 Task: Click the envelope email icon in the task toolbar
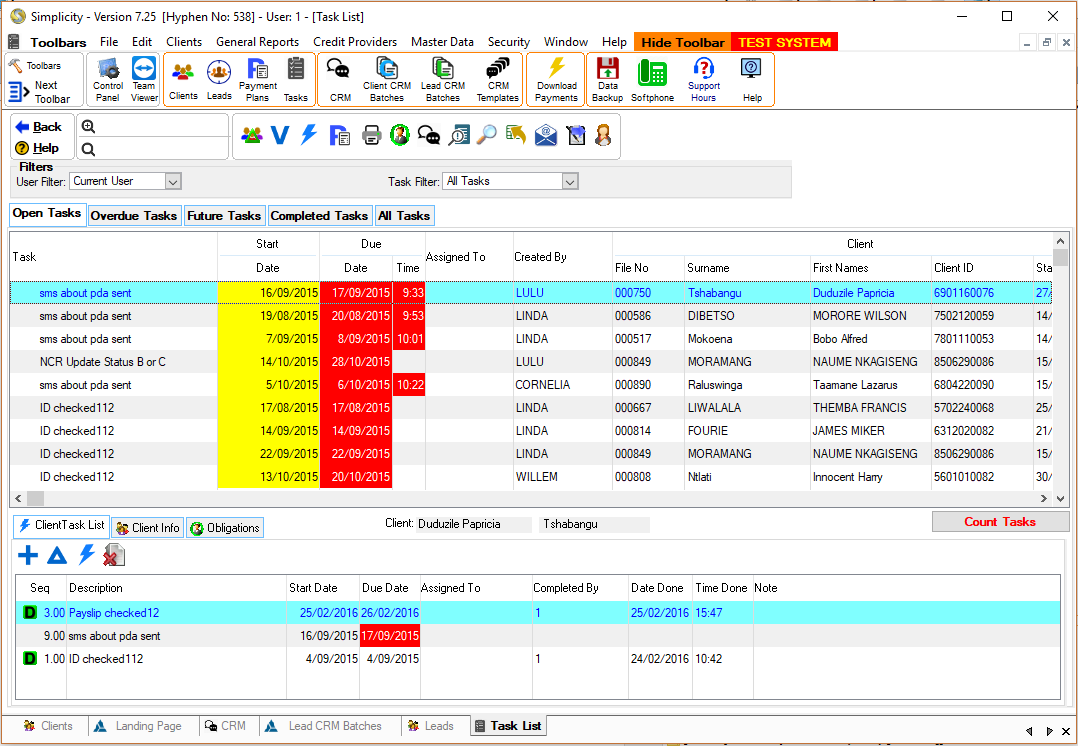545,135
